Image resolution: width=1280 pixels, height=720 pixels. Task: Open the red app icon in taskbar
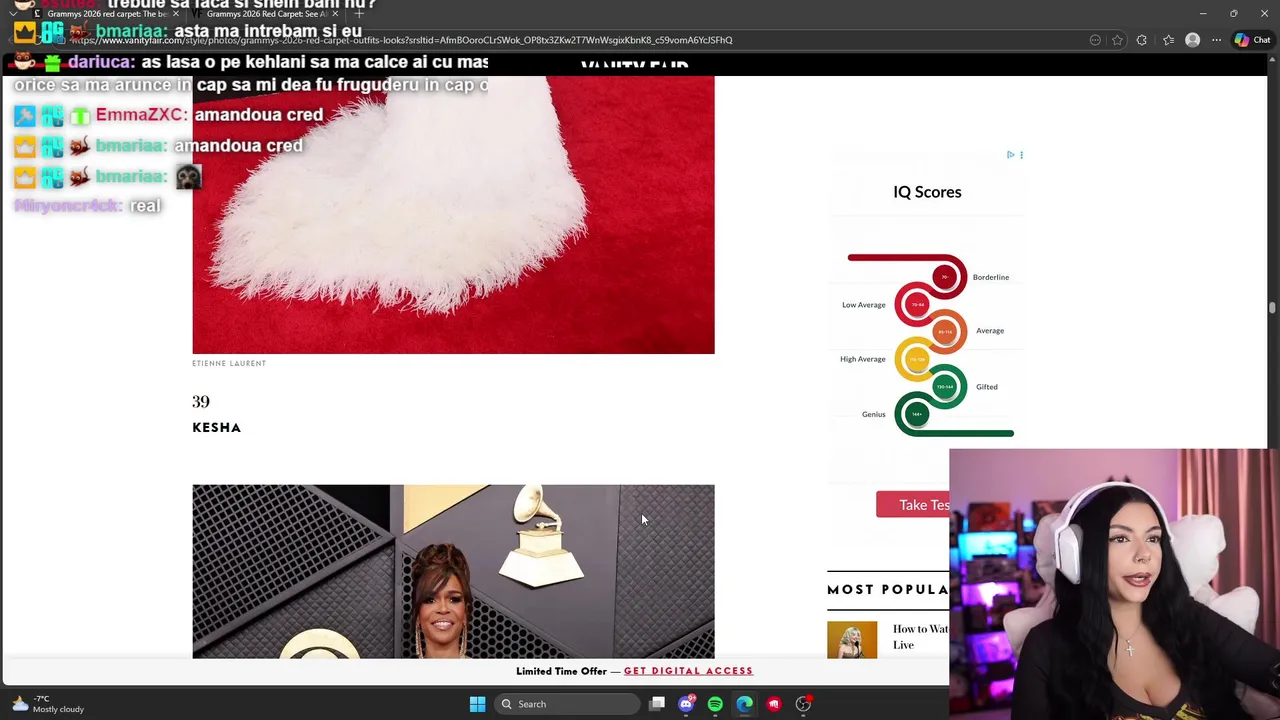pos(773,704)
